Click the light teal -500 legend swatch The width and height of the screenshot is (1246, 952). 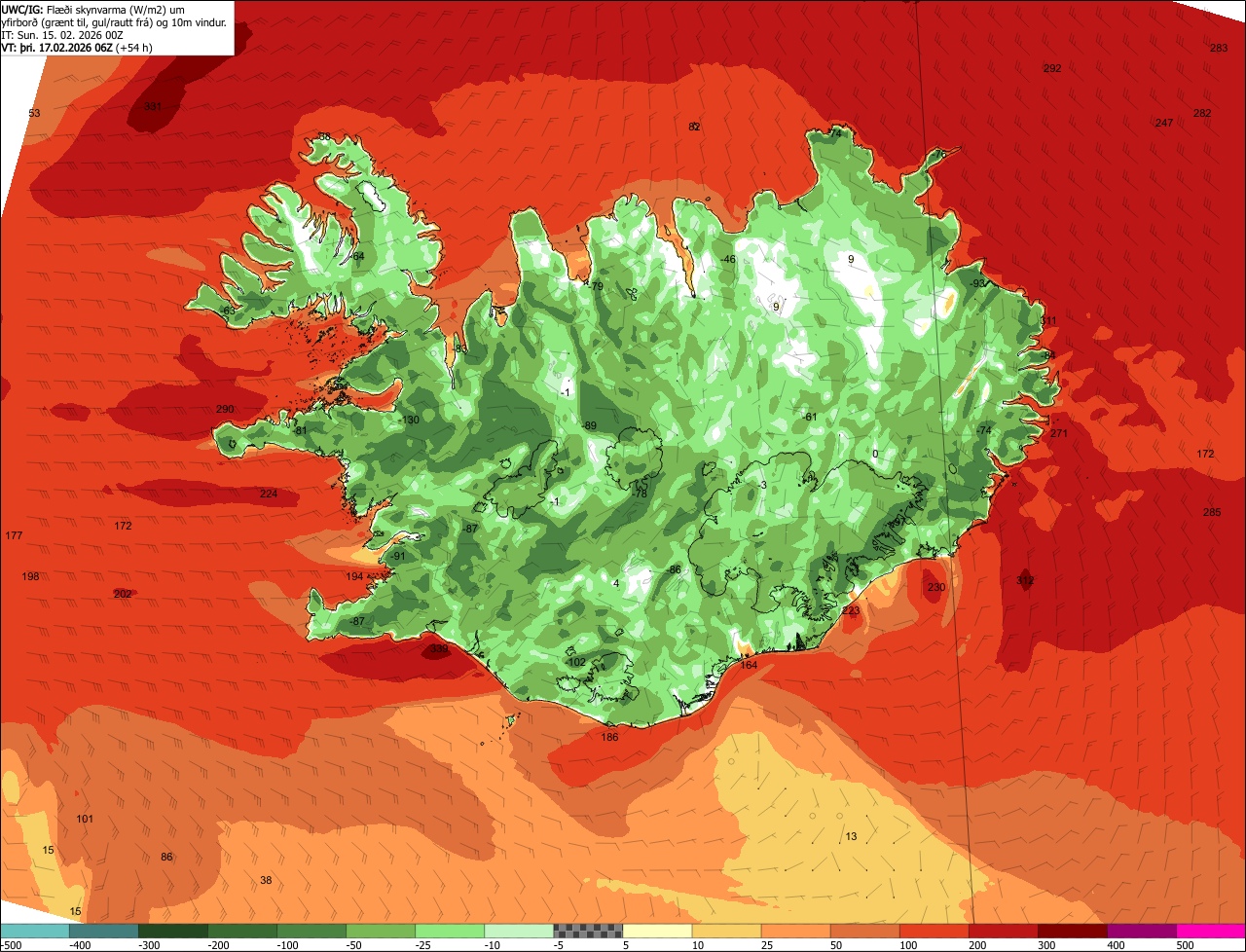coord(34,932)
